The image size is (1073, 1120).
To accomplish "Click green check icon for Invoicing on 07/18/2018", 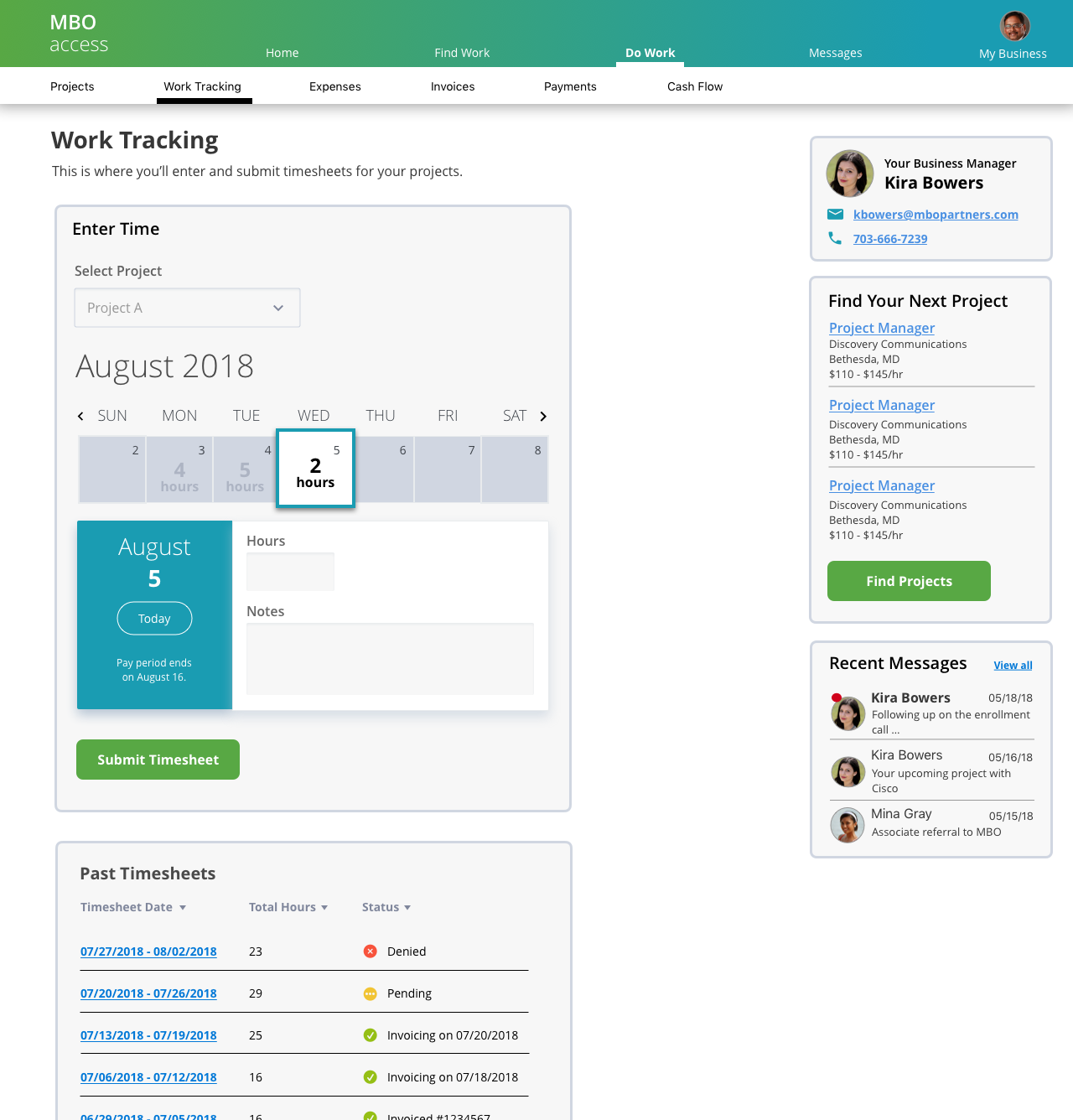I will tap(370, 1077).
